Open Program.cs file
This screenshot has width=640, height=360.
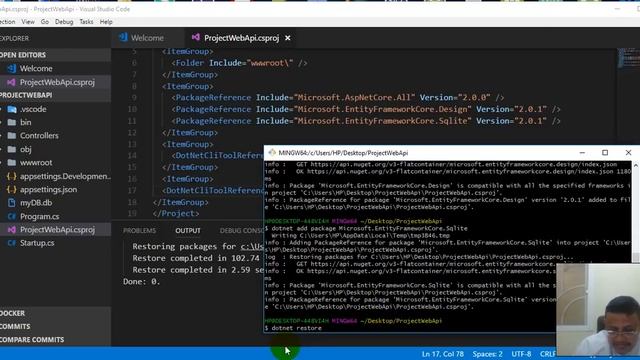click(40, 216)
